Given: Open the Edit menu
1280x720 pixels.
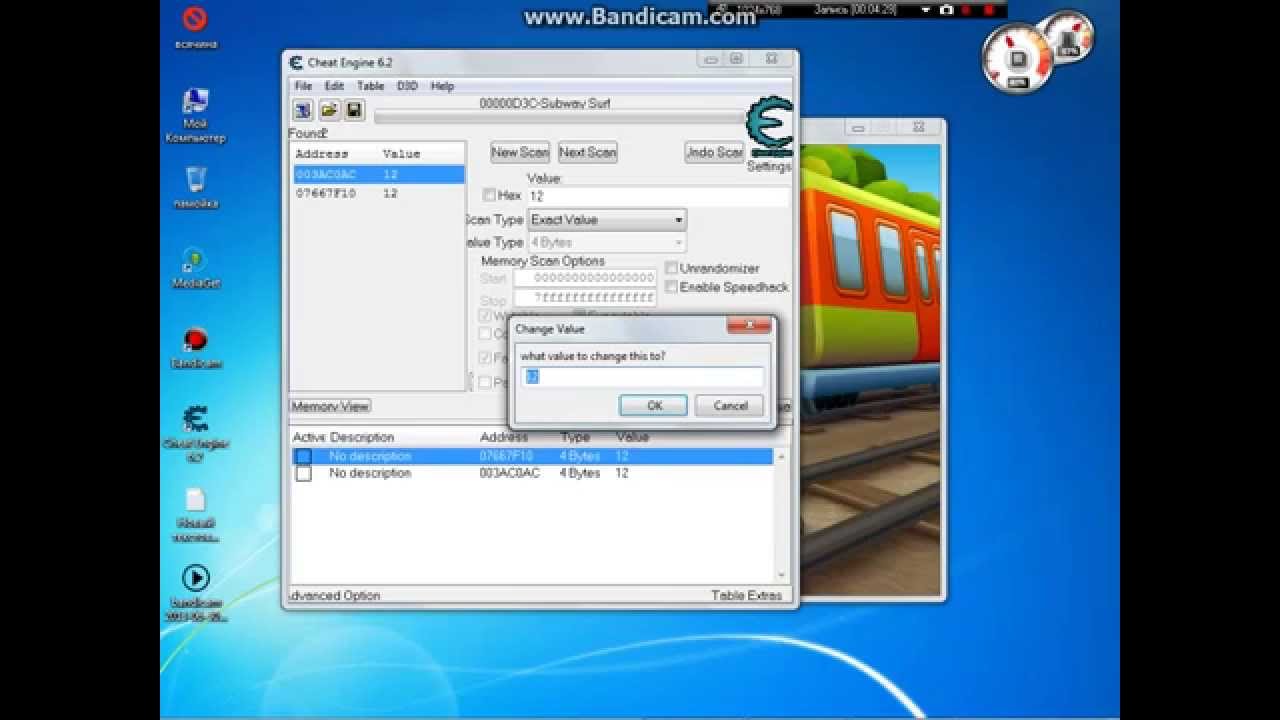Looking at the screenshot, I should [334, 86].
